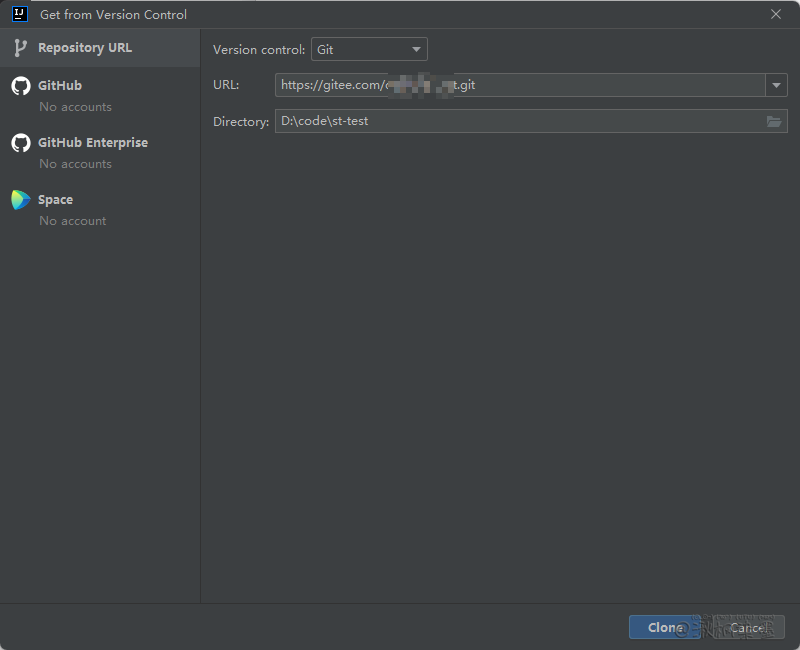Screen dimensions: 800x650
Task: Select the Repository URL tab label
Action: pos(85,48)
